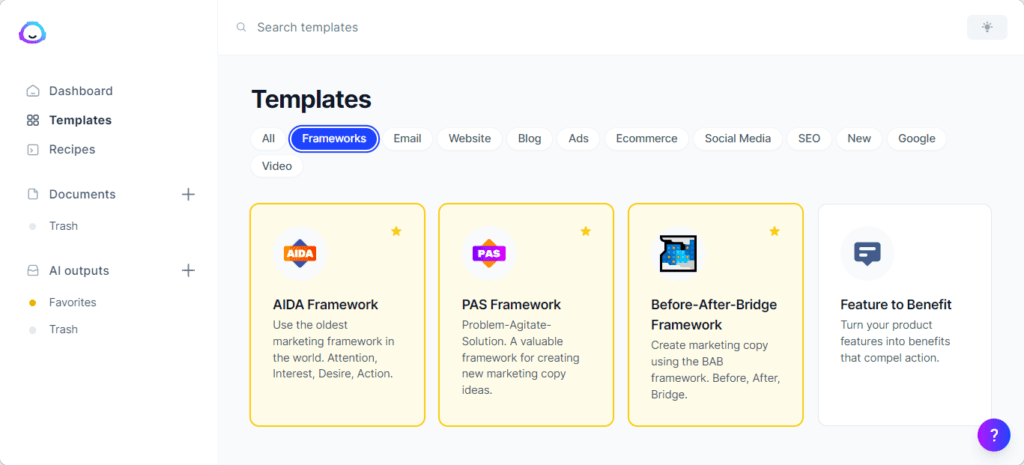The image size is (1024, 465).
Task: Click the Templates page heading
Action: click(312, 99)
